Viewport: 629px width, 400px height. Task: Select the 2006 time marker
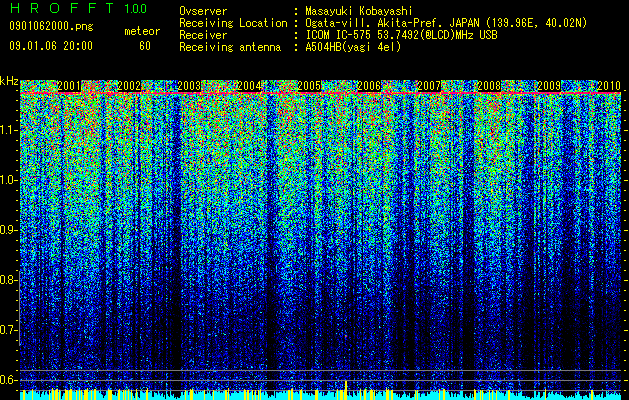(x=369, y=86)
